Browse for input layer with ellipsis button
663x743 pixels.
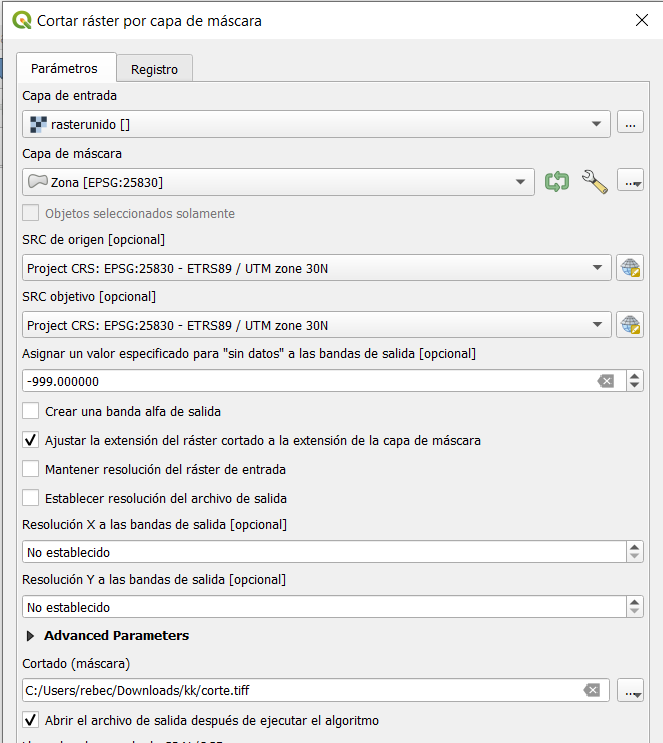630,124
